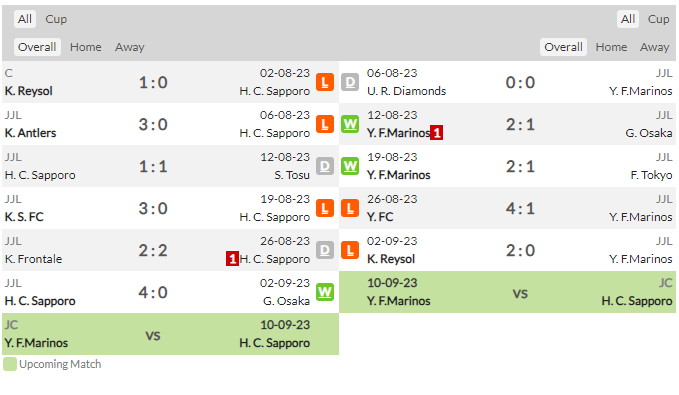Switch left panel to Home matches
Screen dimensions: 679x395
[x=86, y=47]
